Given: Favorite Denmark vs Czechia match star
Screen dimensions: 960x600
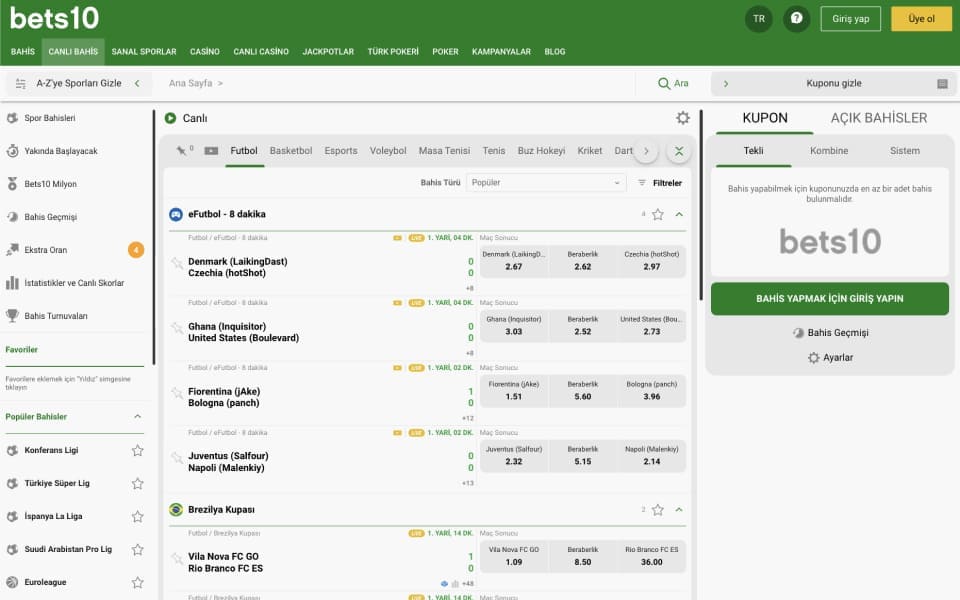Looking at the screenshot, I should coord(177,263).
